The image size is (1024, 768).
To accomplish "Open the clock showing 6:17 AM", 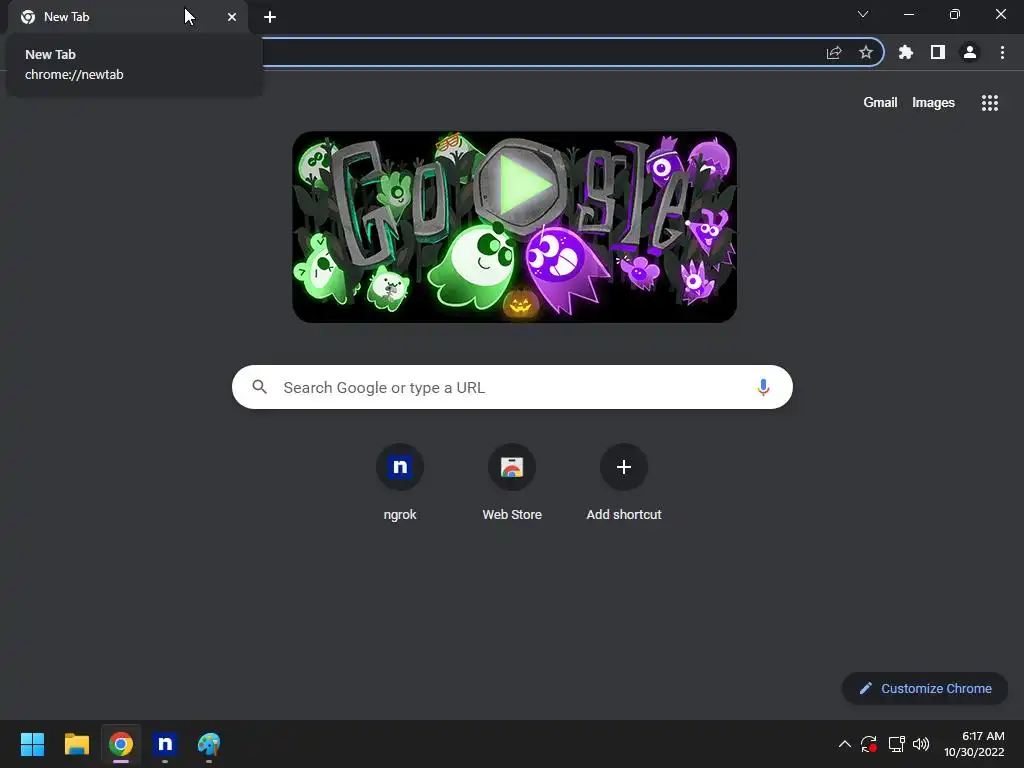I will pos(974,744).
